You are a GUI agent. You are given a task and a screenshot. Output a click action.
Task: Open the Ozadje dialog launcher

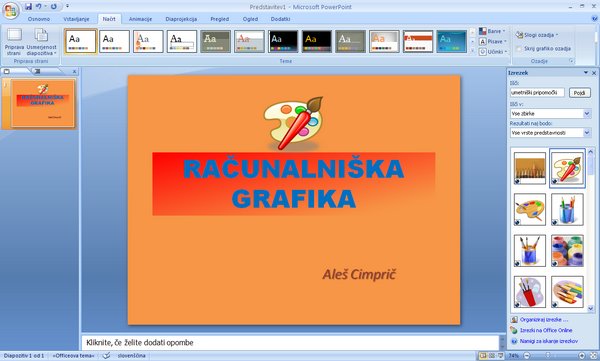point(572,61)
